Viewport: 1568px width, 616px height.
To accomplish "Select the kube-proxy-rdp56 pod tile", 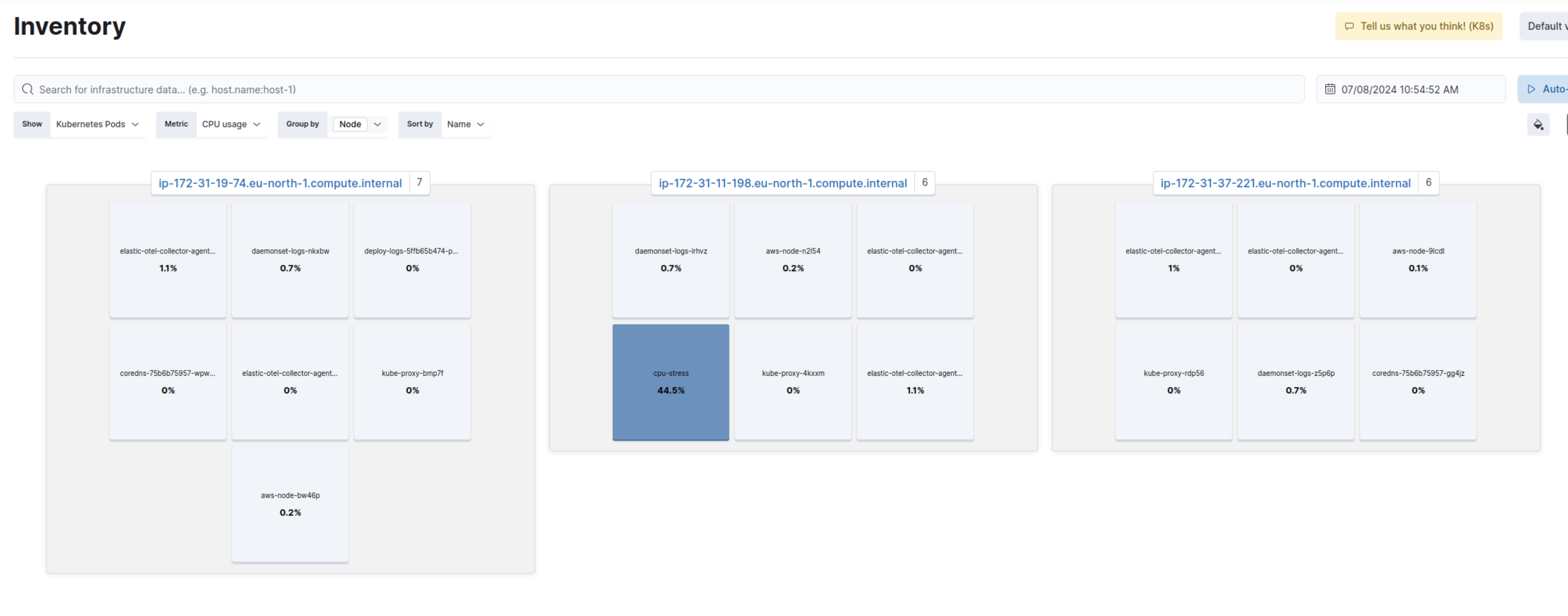I will pyautogui.click(x=1173, y=382).
